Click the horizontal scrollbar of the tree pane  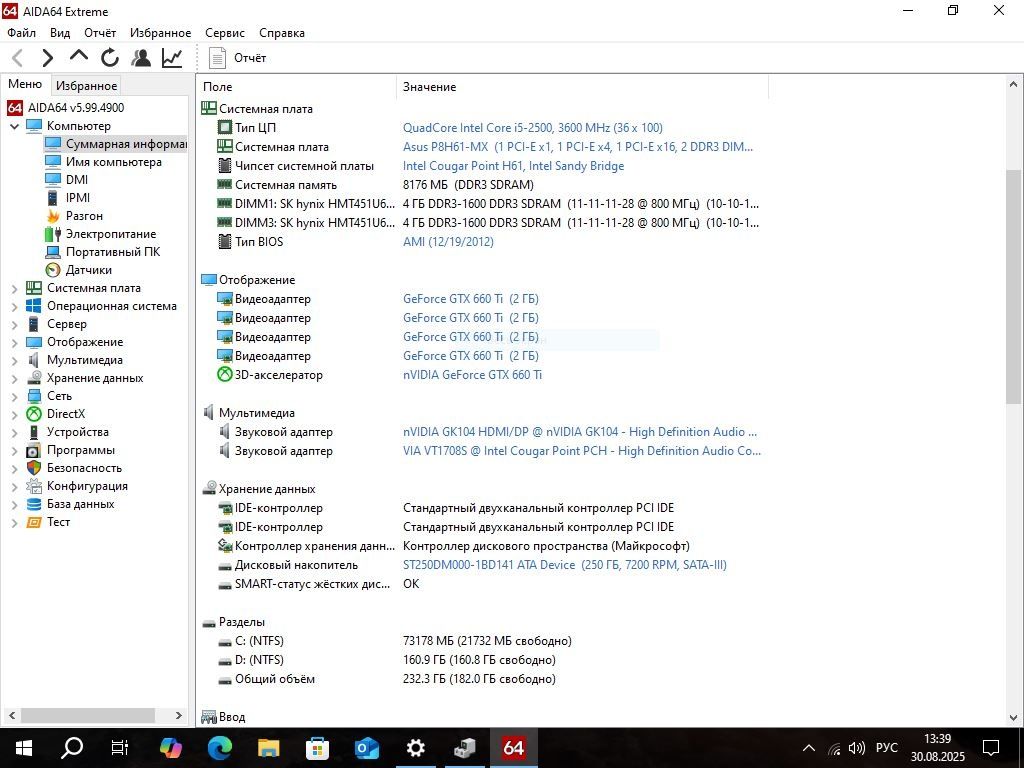coord(89,715)
